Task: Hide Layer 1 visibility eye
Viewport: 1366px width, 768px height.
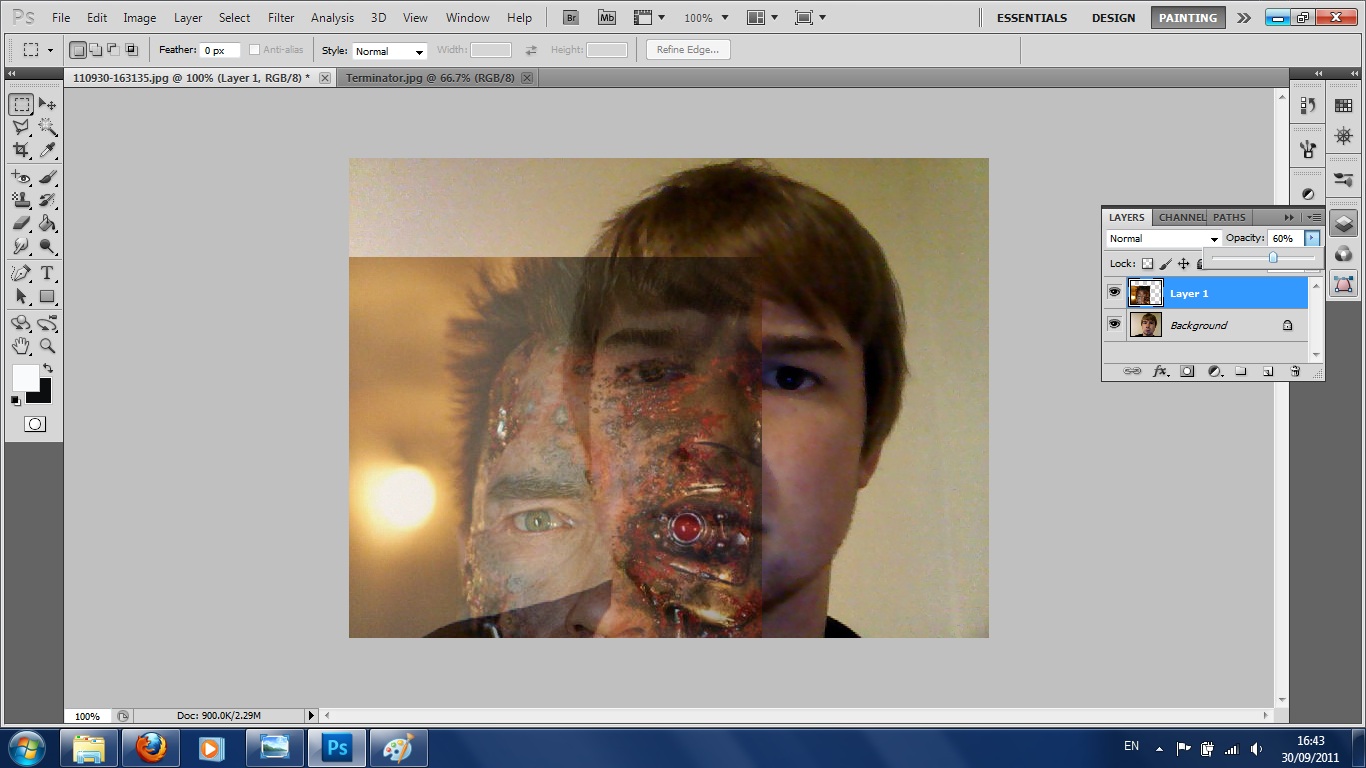Action: point(1114,292)
